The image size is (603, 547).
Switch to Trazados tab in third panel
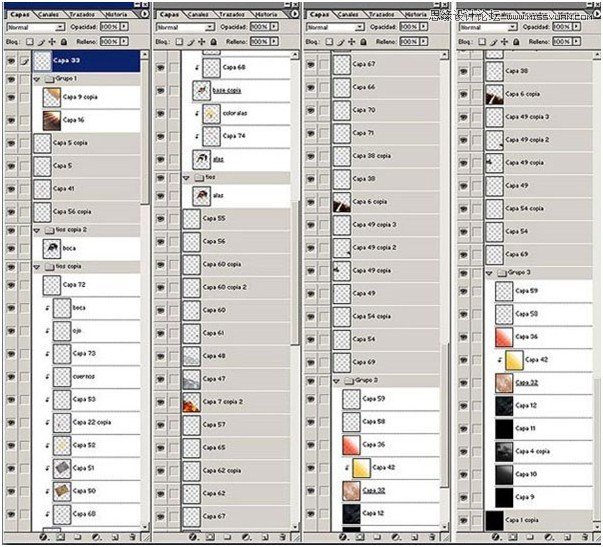click(381, 14)
